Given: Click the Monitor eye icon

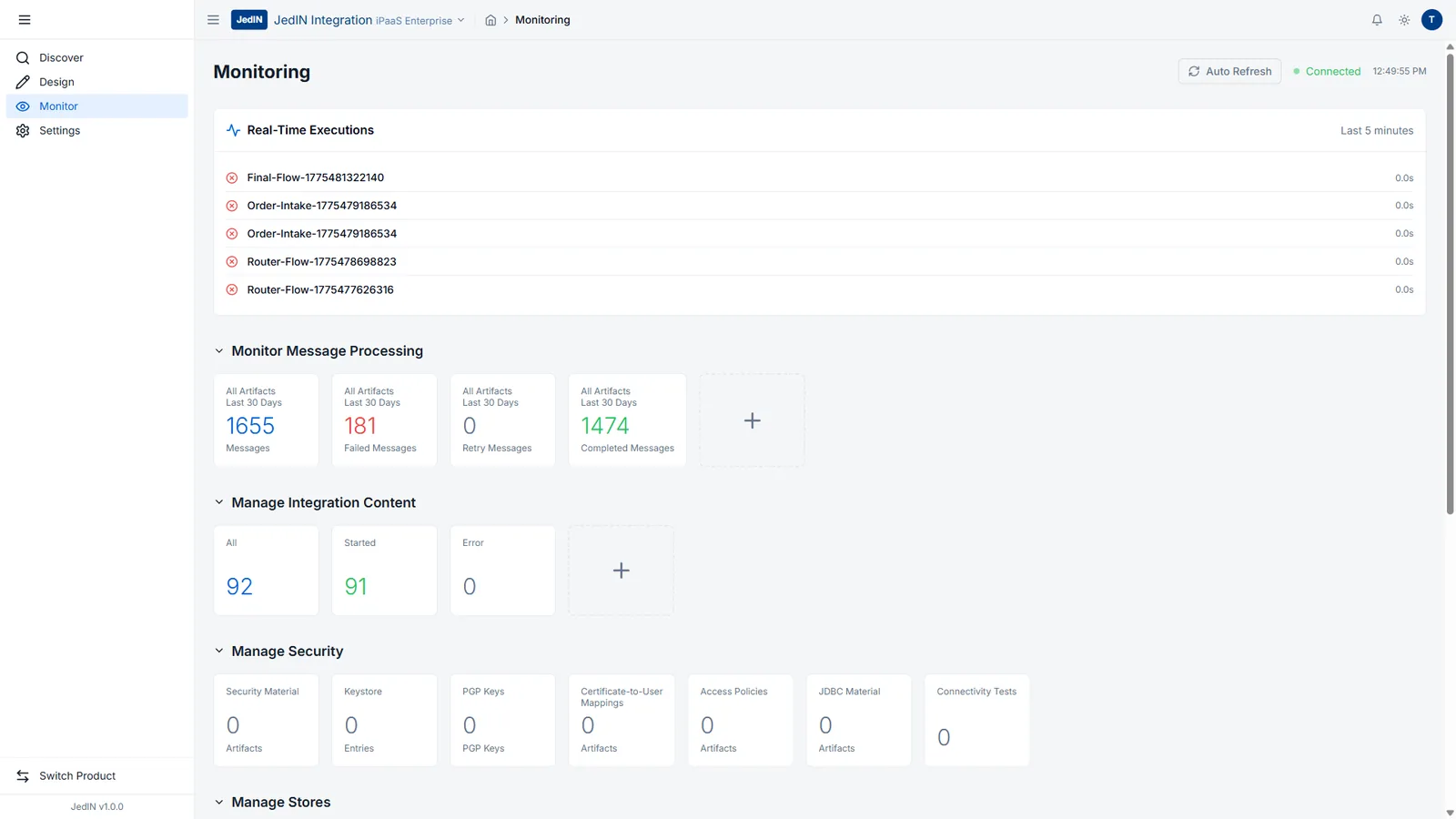Looking at the screenshot, I should tap(23, 106).
